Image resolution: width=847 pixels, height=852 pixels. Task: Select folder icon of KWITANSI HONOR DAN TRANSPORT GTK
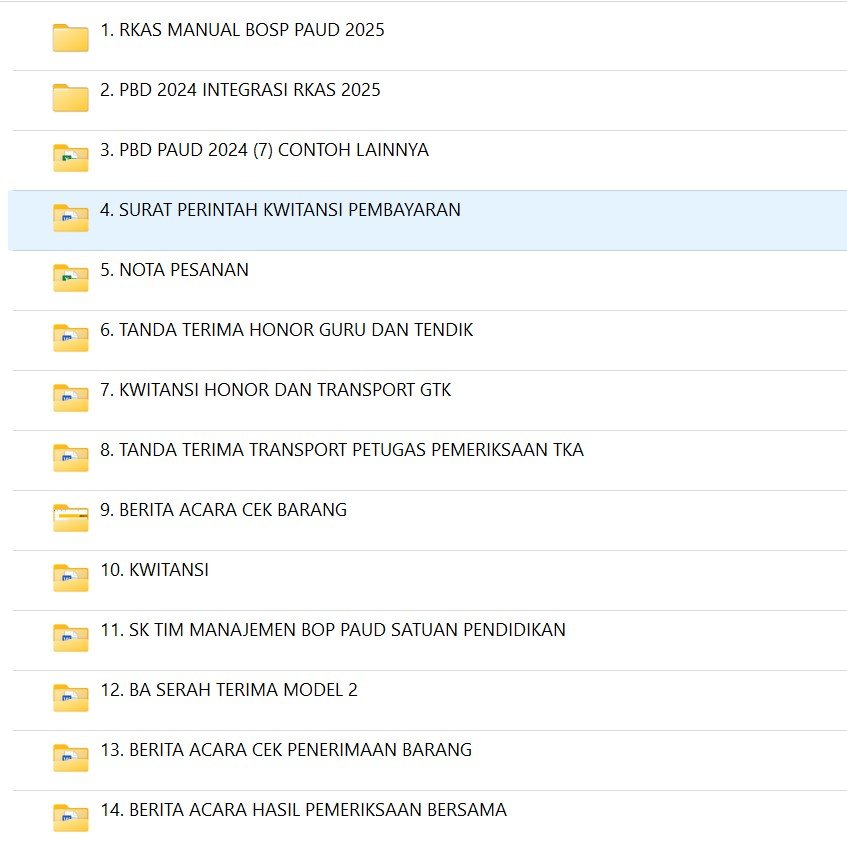[x=71, y=398]
